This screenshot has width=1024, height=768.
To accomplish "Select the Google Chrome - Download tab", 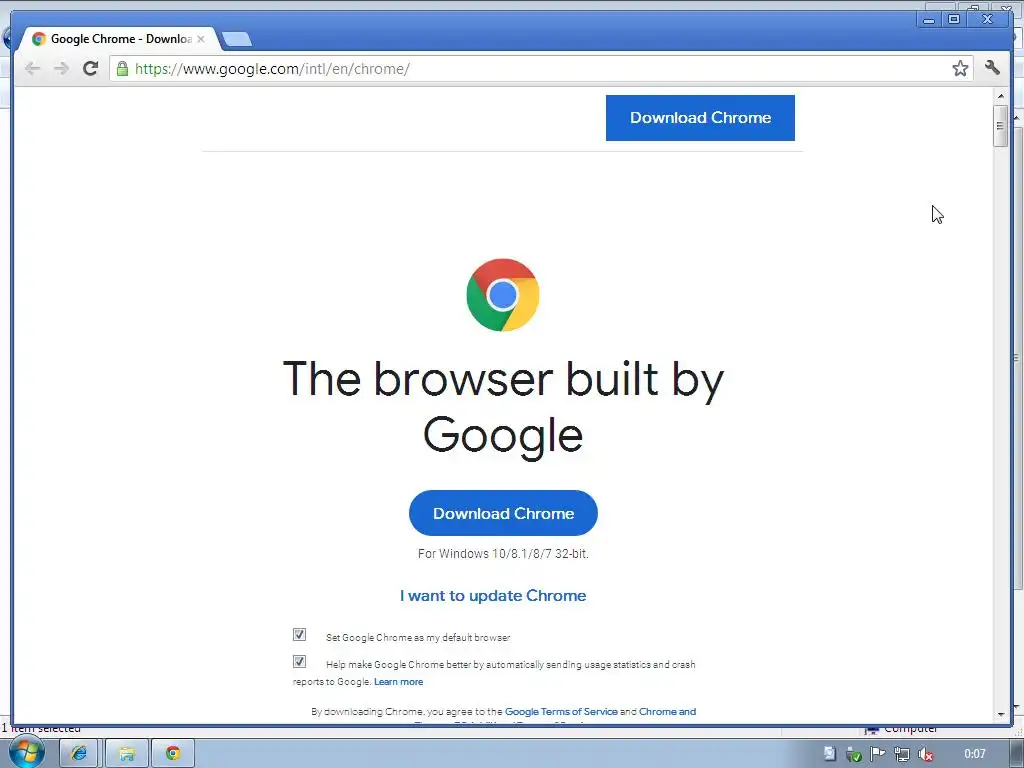I will point(118,39).
